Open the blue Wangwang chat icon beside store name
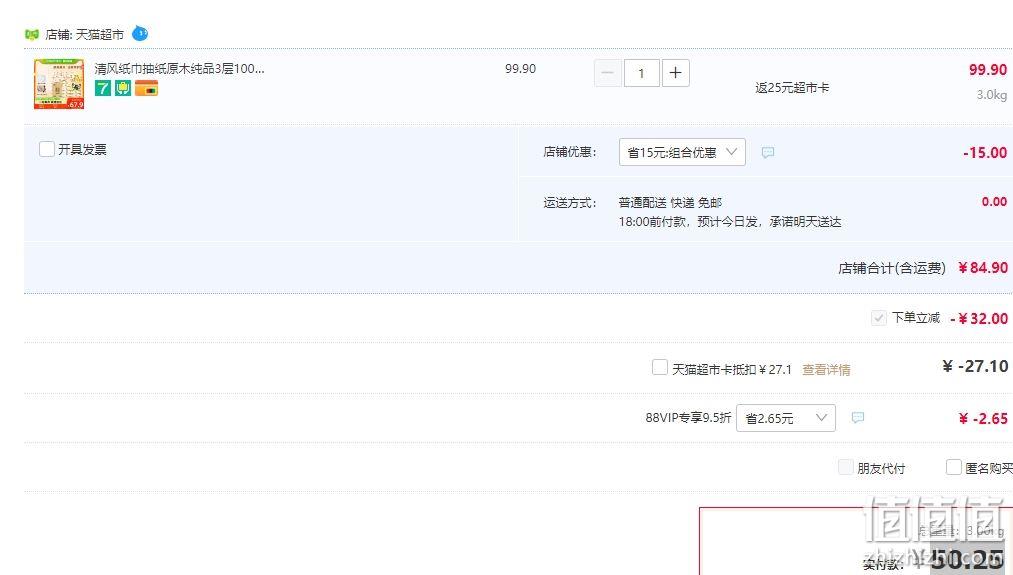 pyautogui.click(x=140, y=34)
